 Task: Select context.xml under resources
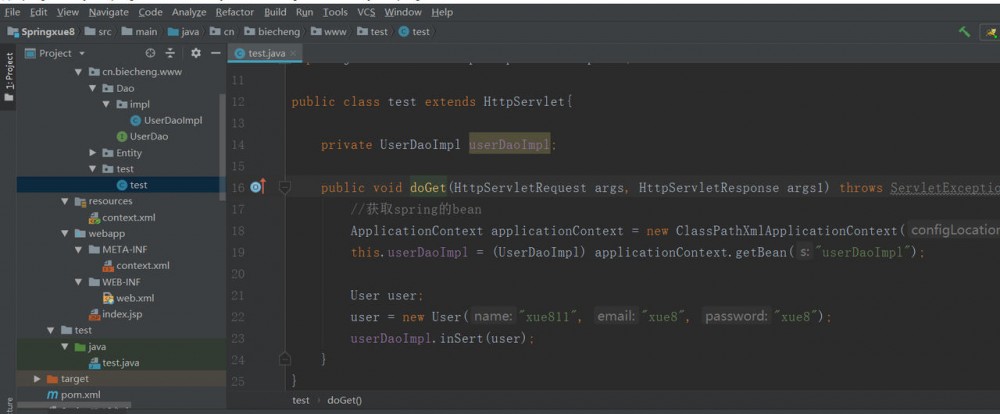click(x=122, y=217)
